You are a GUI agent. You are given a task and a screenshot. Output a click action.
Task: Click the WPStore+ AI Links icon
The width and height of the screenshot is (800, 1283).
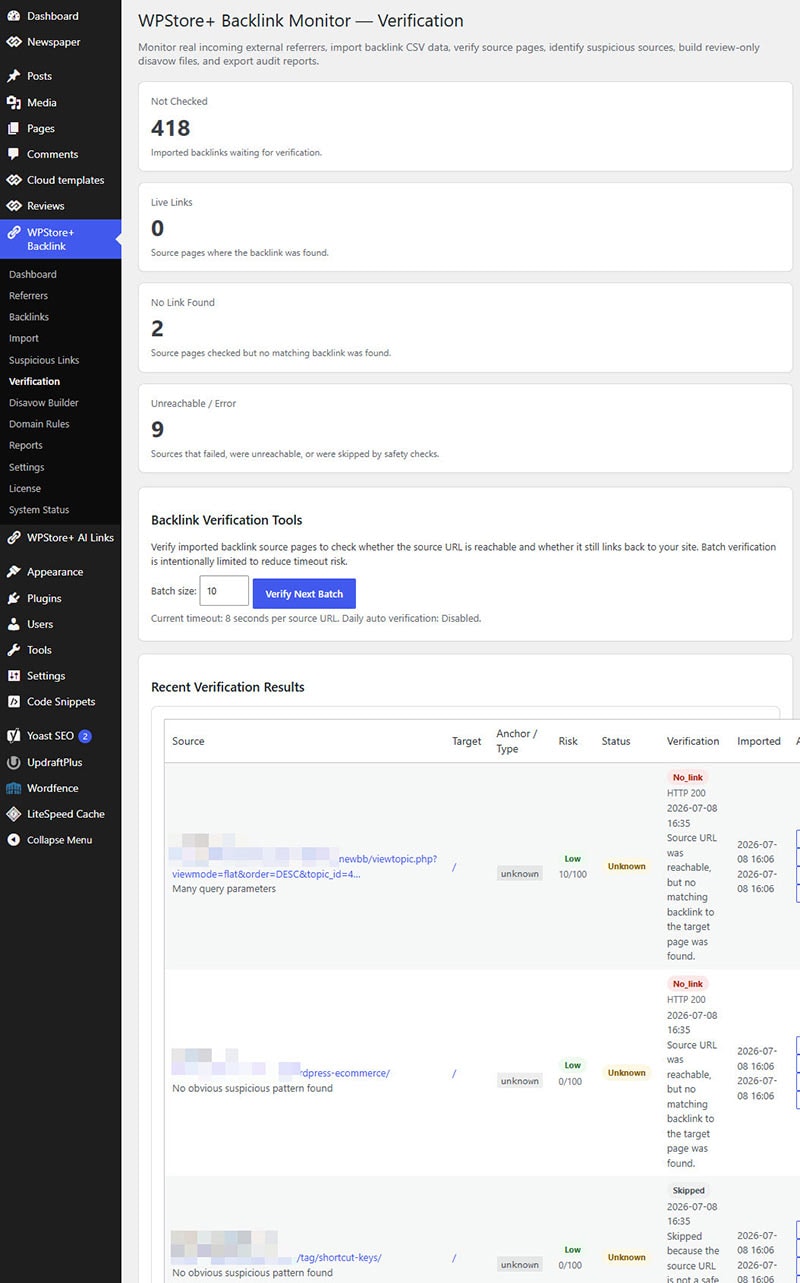14,537
